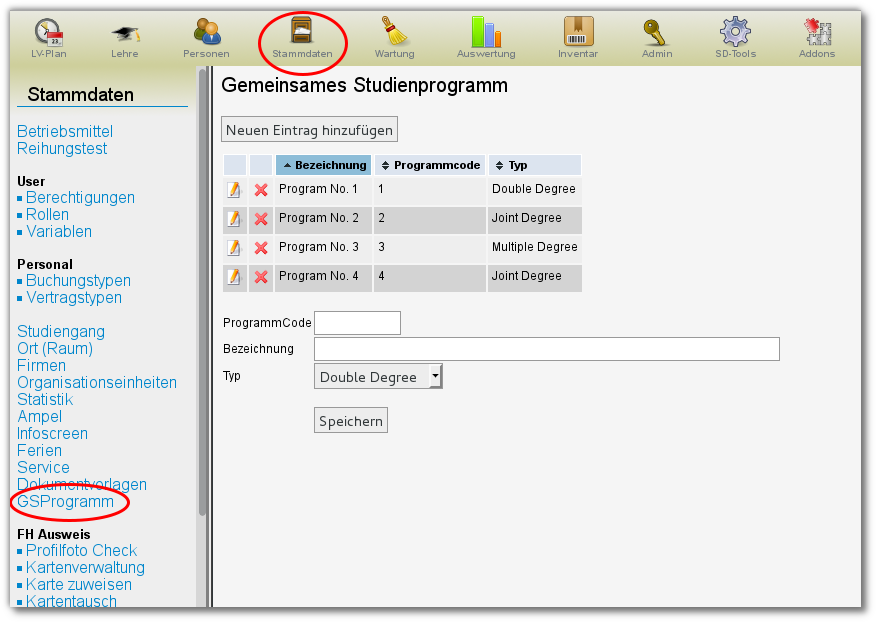
Task: Open SD-Tools gear icon
Action: point(735,32)
